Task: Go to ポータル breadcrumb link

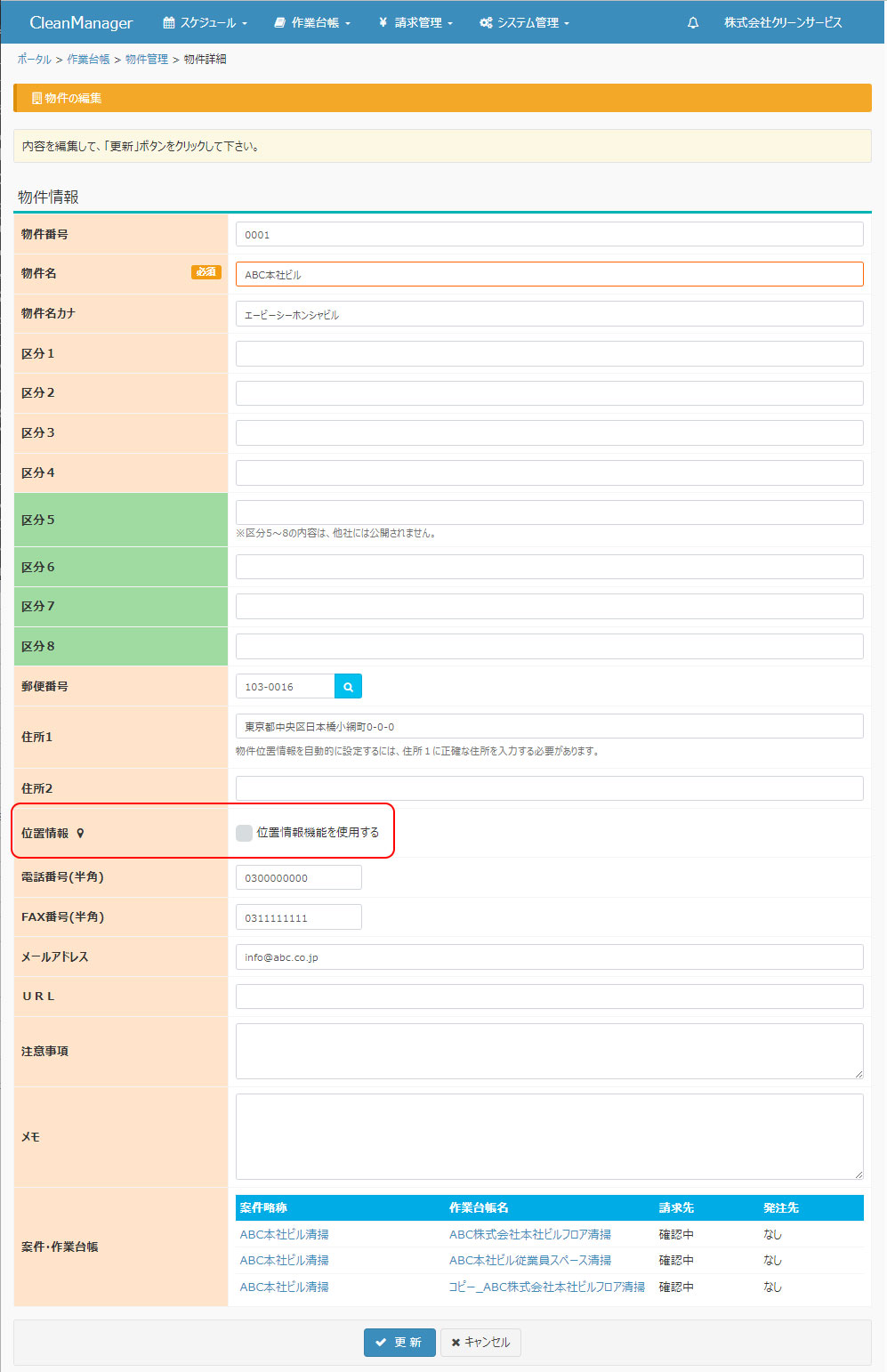Action: pyautogui.click(x=35, y=59)
